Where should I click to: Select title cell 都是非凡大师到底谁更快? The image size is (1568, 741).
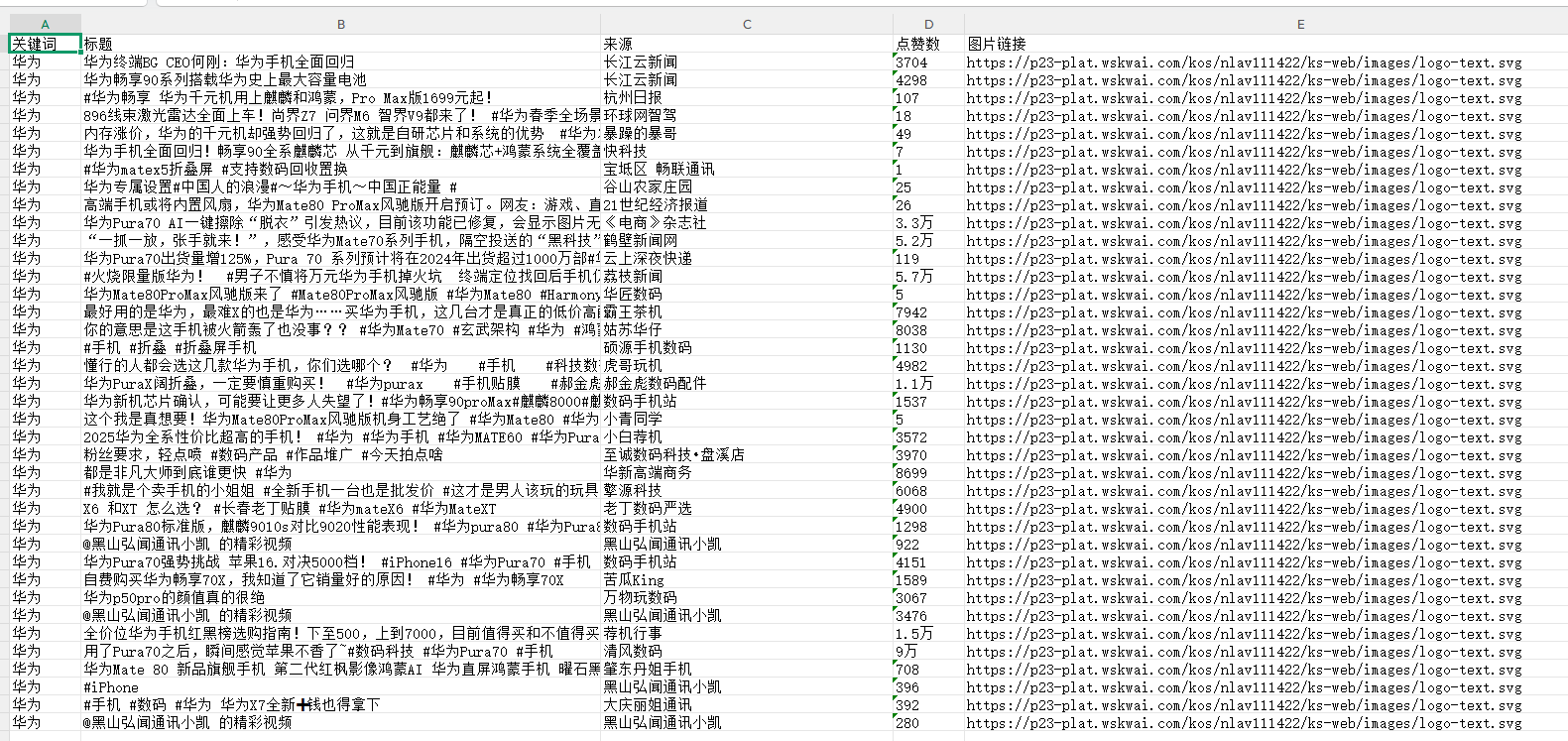pyautogui.click(x=341, y=472)
